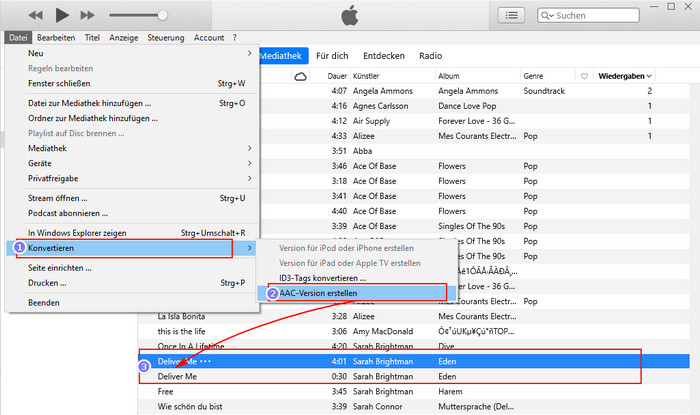
Task: Sort by the Genre column header
Action: pos(533,76)
